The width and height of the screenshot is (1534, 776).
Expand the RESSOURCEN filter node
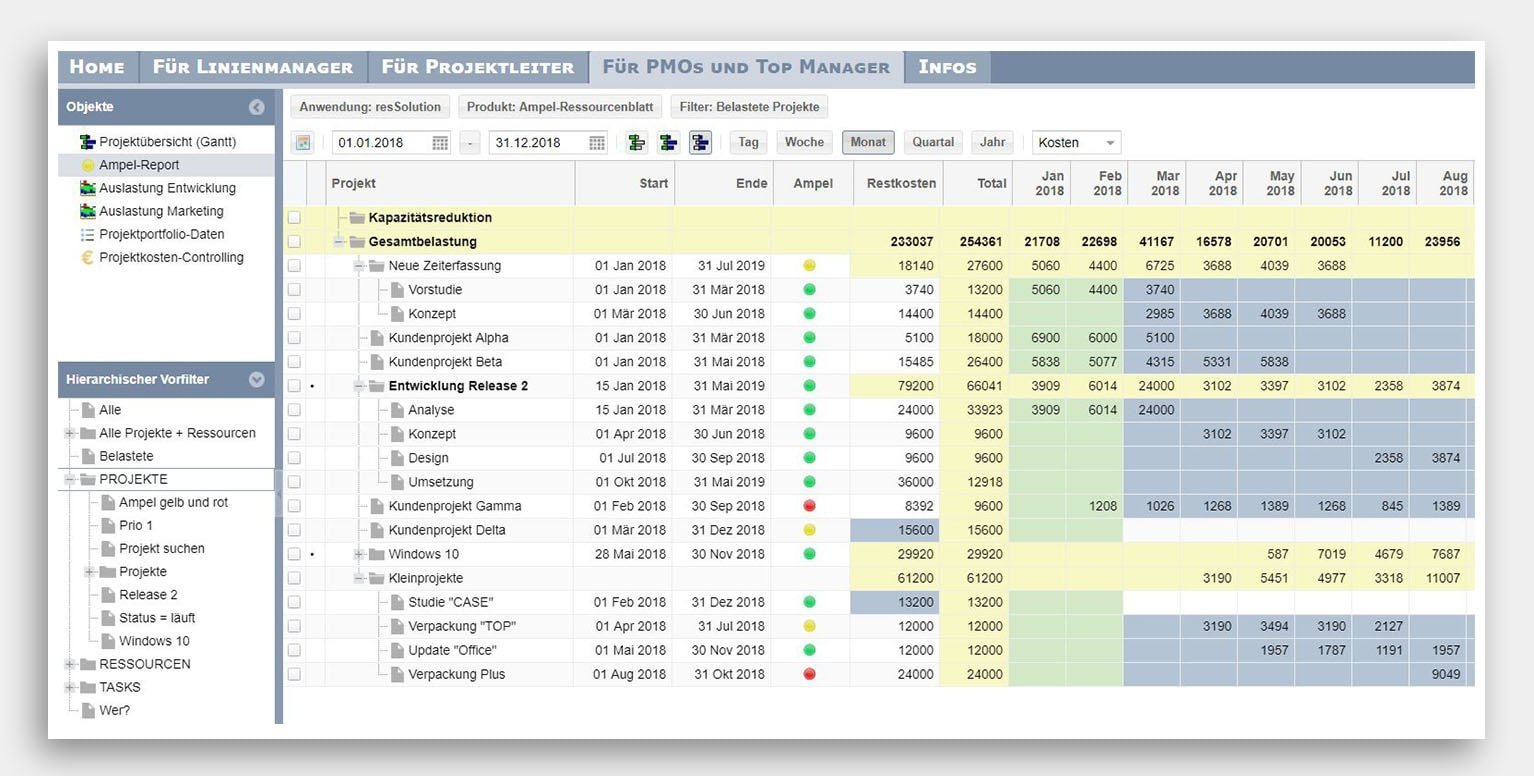[x=70, y=664]
